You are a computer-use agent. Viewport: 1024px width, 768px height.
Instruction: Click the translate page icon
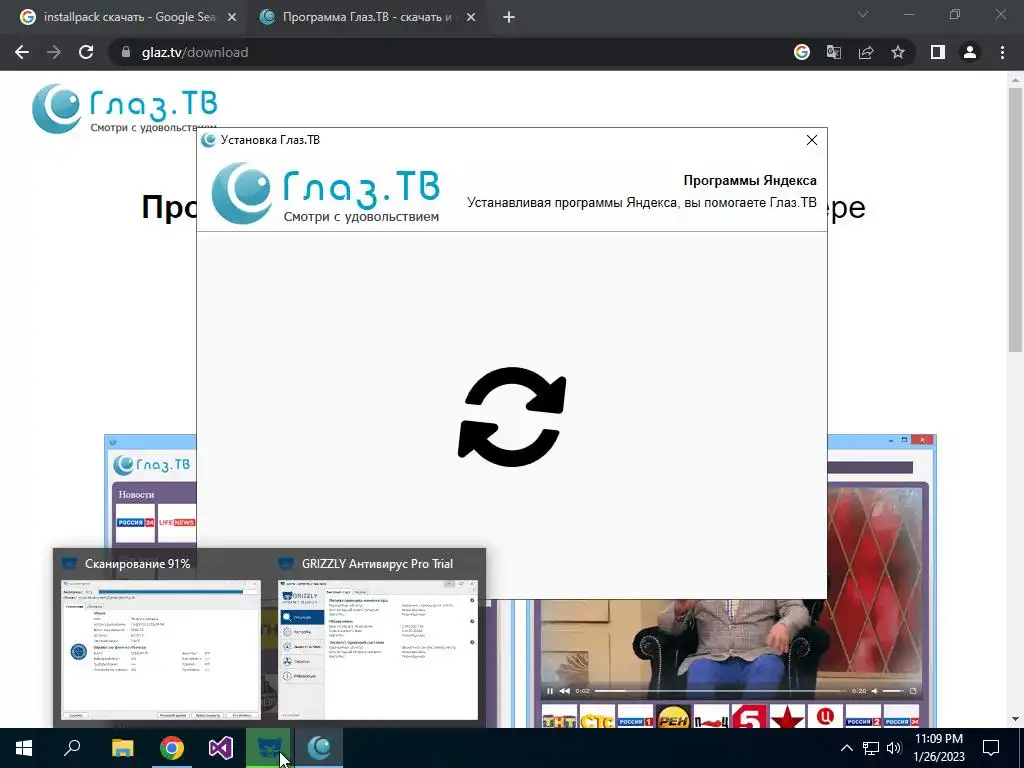834,52
